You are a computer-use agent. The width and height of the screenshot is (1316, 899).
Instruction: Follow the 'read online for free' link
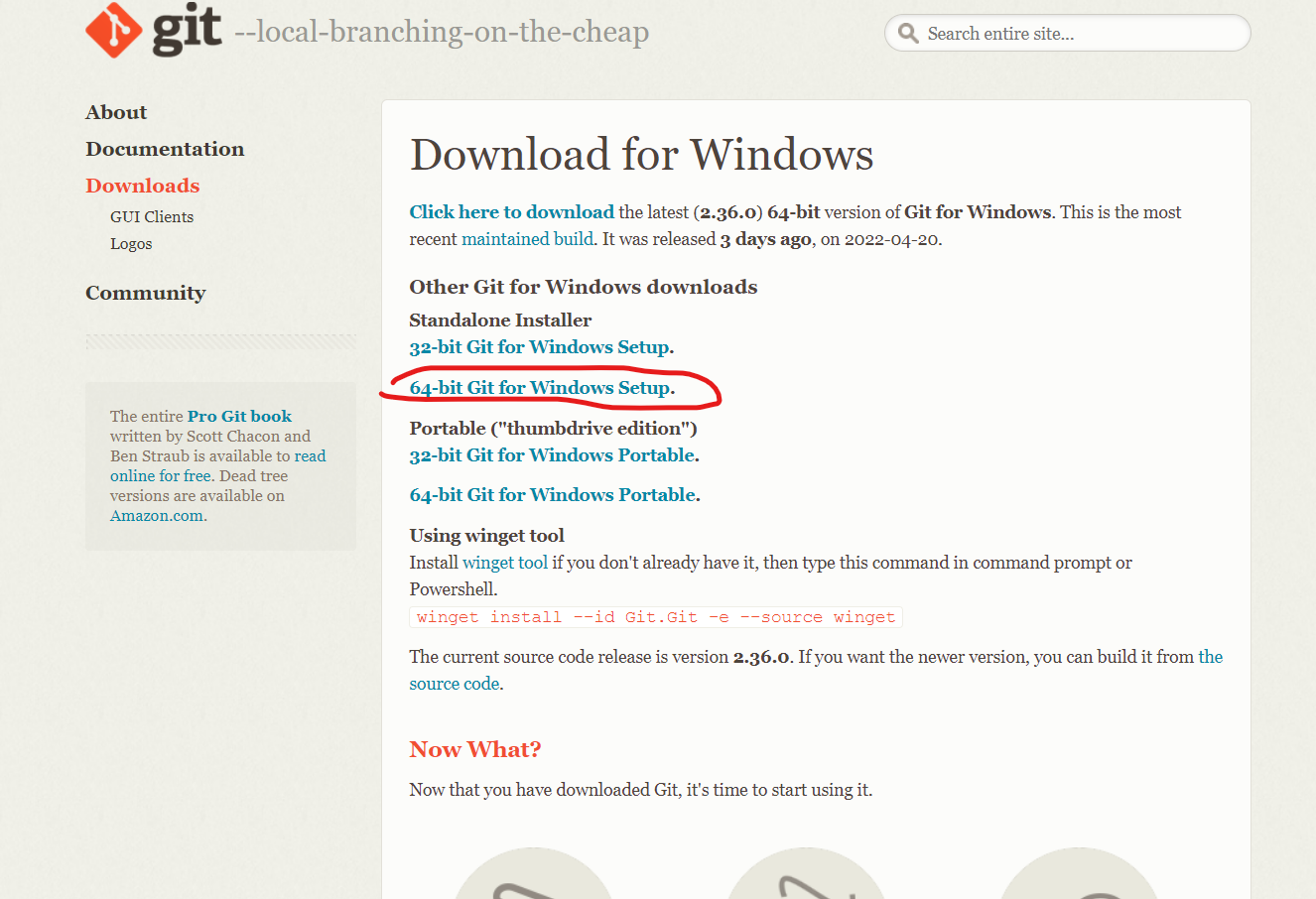pyautogui.click(x=218, y=466)
